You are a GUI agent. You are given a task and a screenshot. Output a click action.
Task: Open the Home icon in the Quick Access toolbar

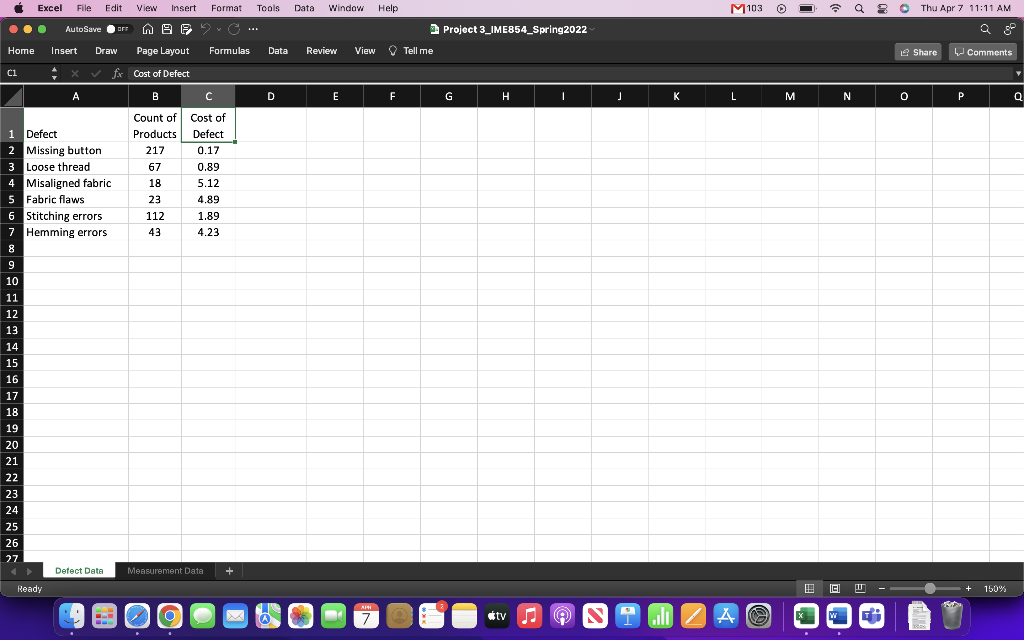click(x=148, y=29)
